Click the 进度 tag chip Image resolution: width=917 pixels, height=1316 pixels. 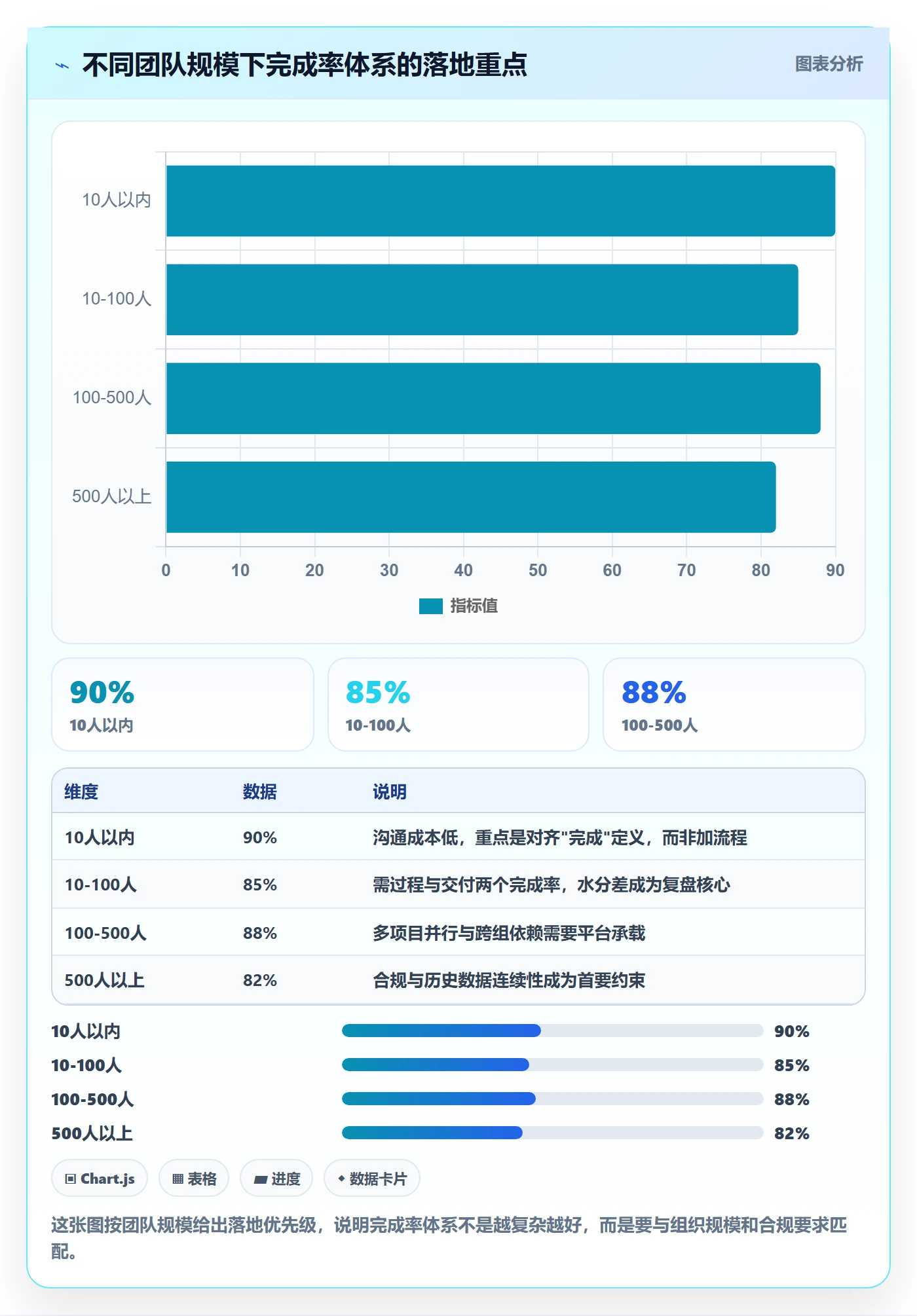point(276,1179)
